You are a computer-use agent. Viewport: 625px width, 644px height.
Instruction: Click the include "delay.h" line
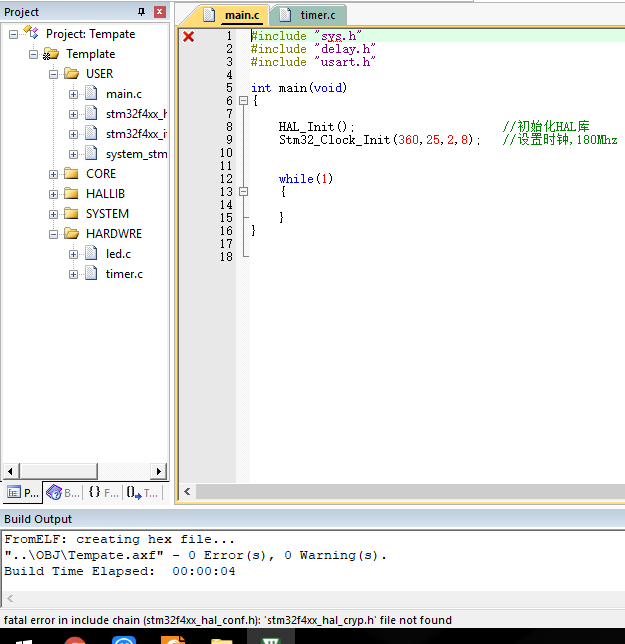click(313, 49)
